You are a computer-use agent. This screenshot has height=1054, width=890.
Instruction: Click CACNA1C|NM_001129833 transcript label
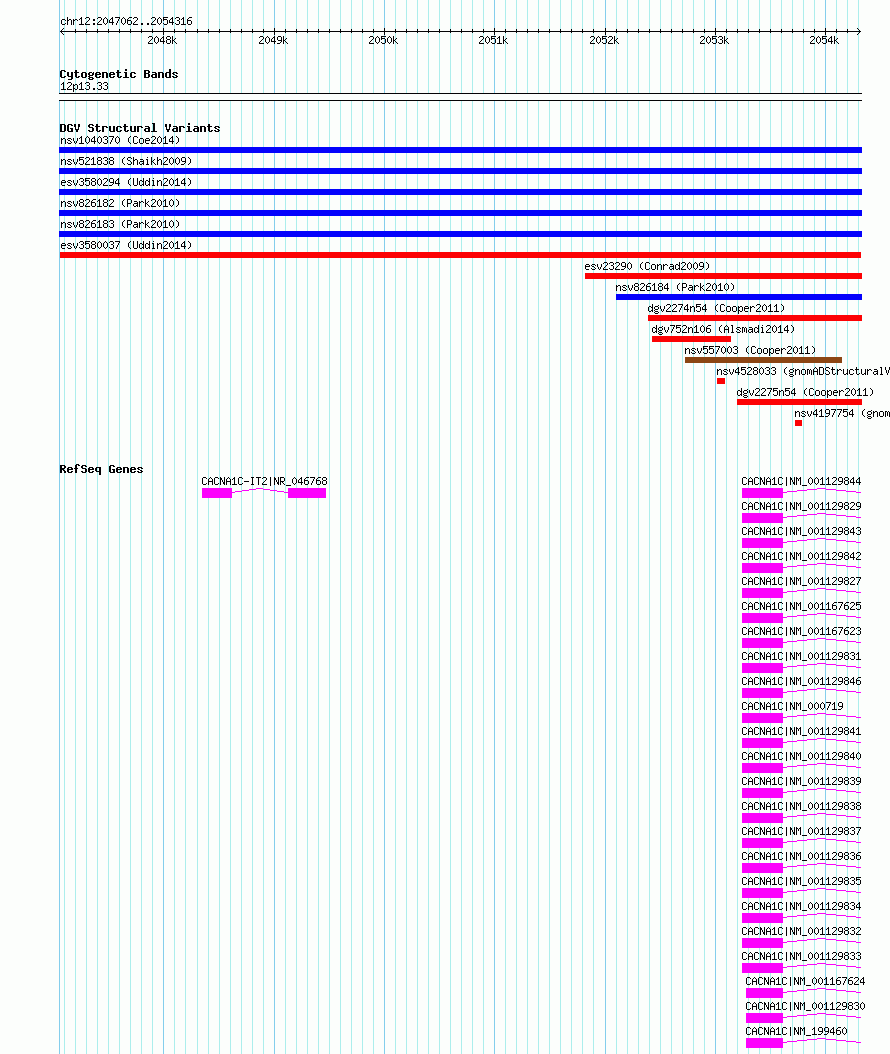(x=801, y=956)
